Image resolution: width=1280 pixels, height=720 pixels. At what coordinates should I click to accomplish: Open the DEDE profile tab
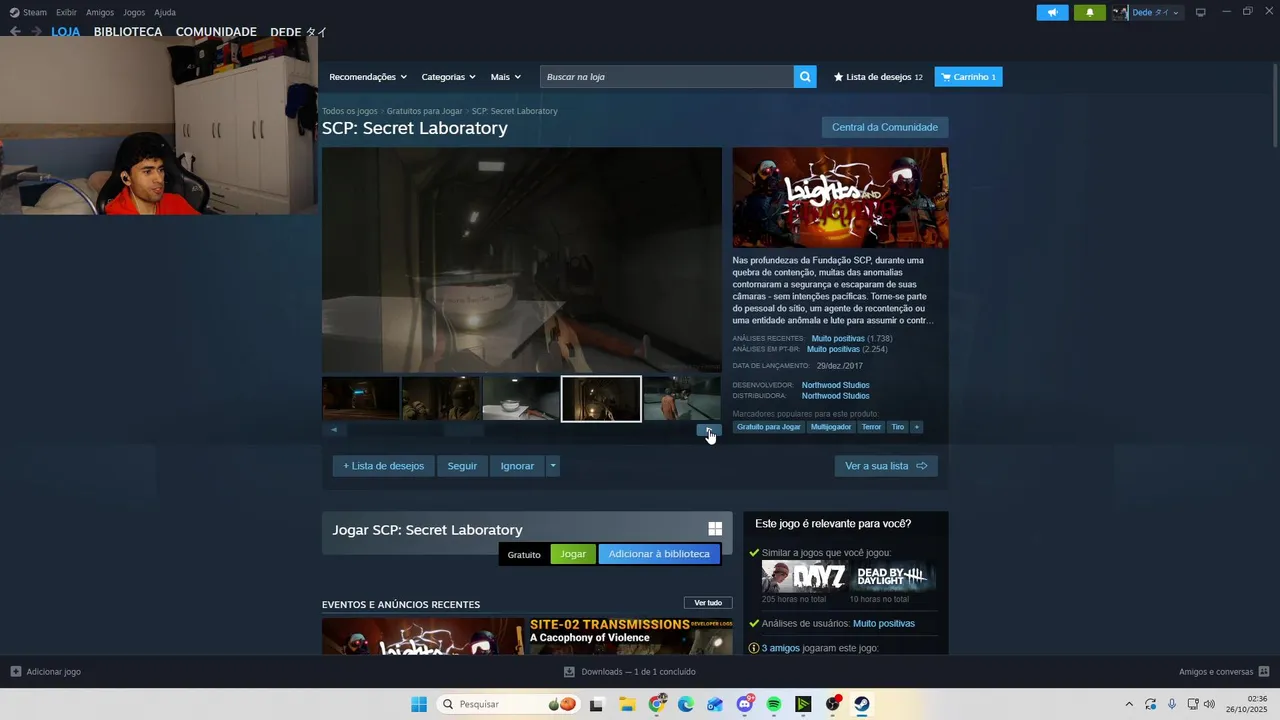tap(299, 32)
